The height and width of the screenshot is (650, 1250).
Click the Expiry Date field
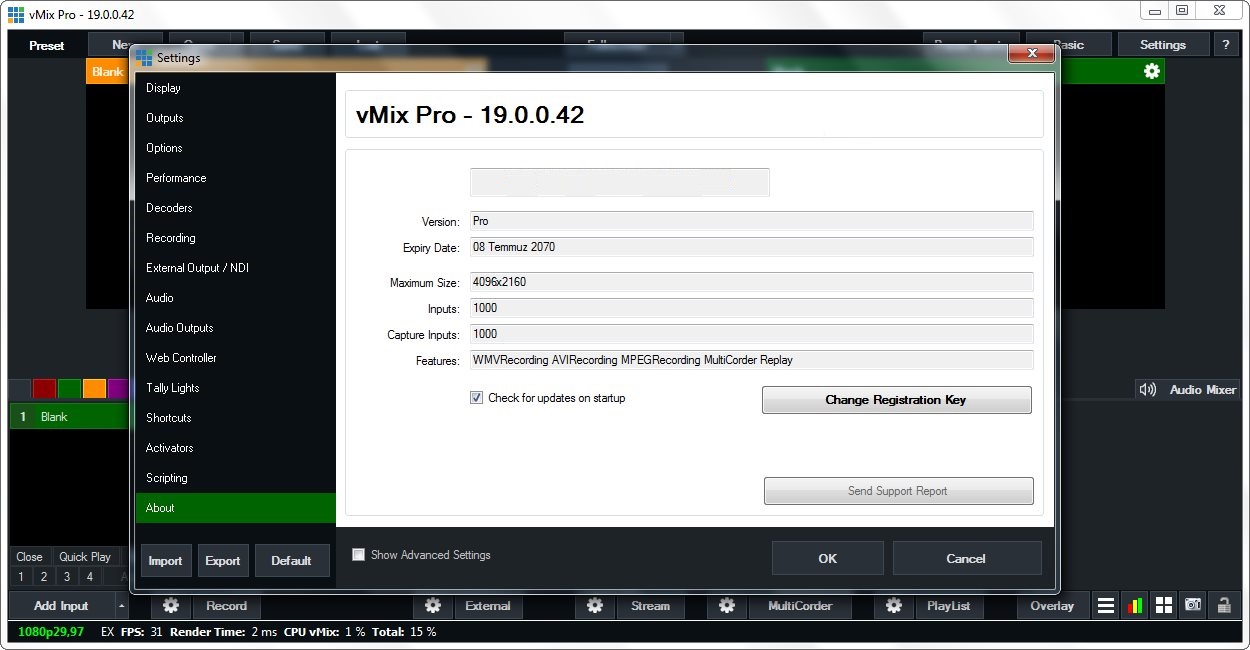(x=751, y=247)
